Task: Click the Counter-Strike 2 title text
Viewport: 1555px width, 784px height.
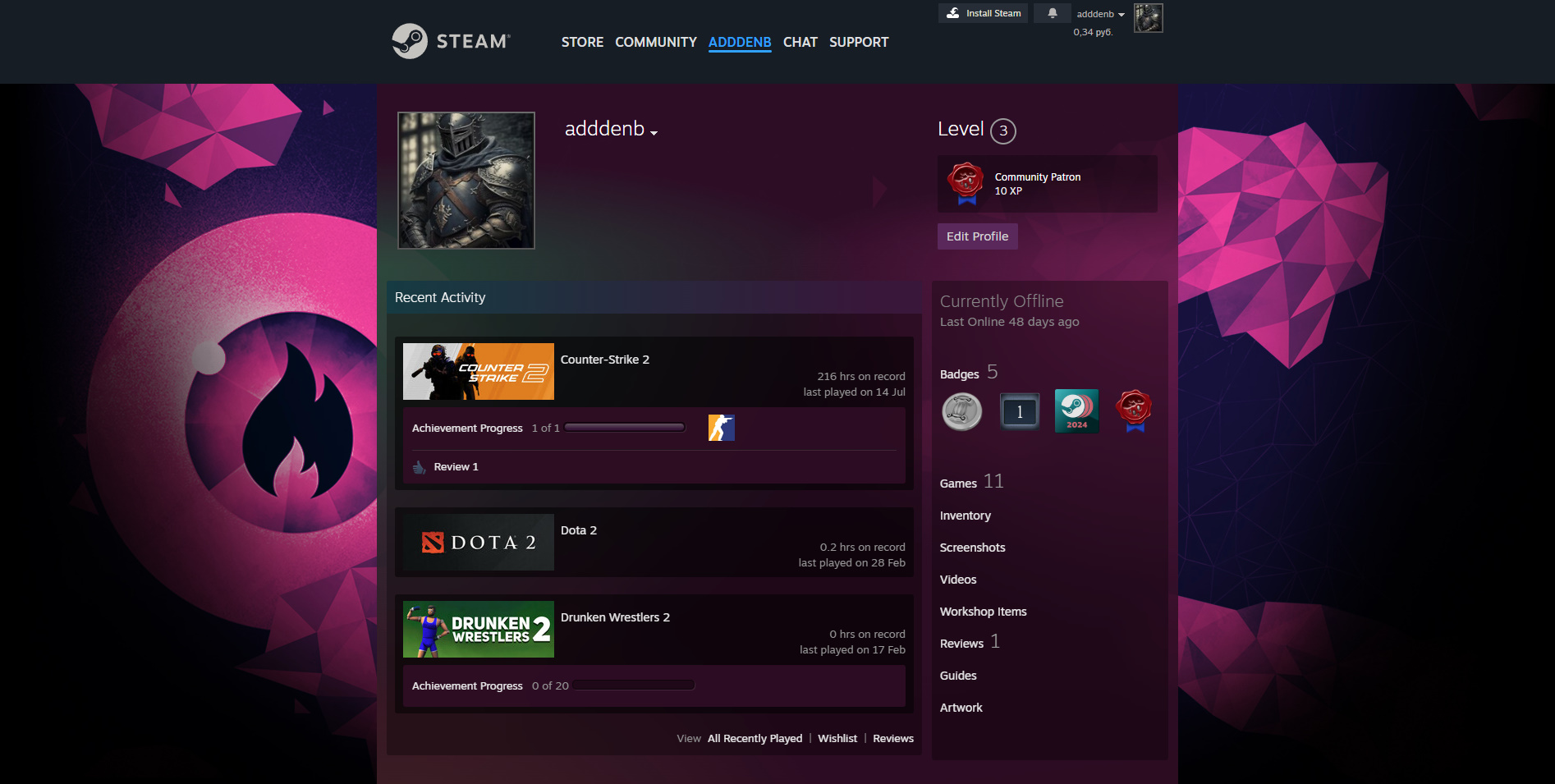Action: (x=604, y=360)
